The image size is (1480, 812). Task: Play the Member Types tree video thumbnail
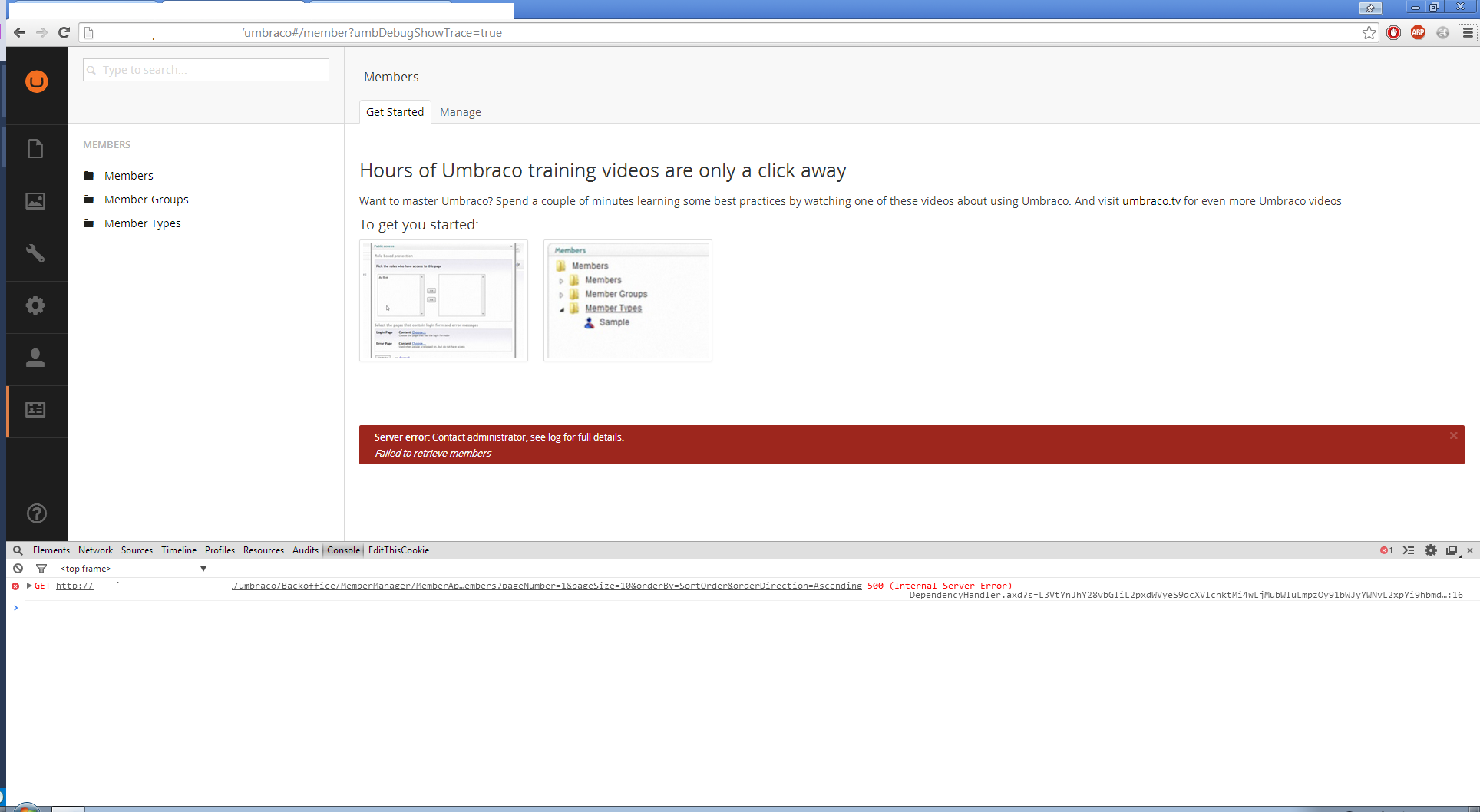pos(628,300)
